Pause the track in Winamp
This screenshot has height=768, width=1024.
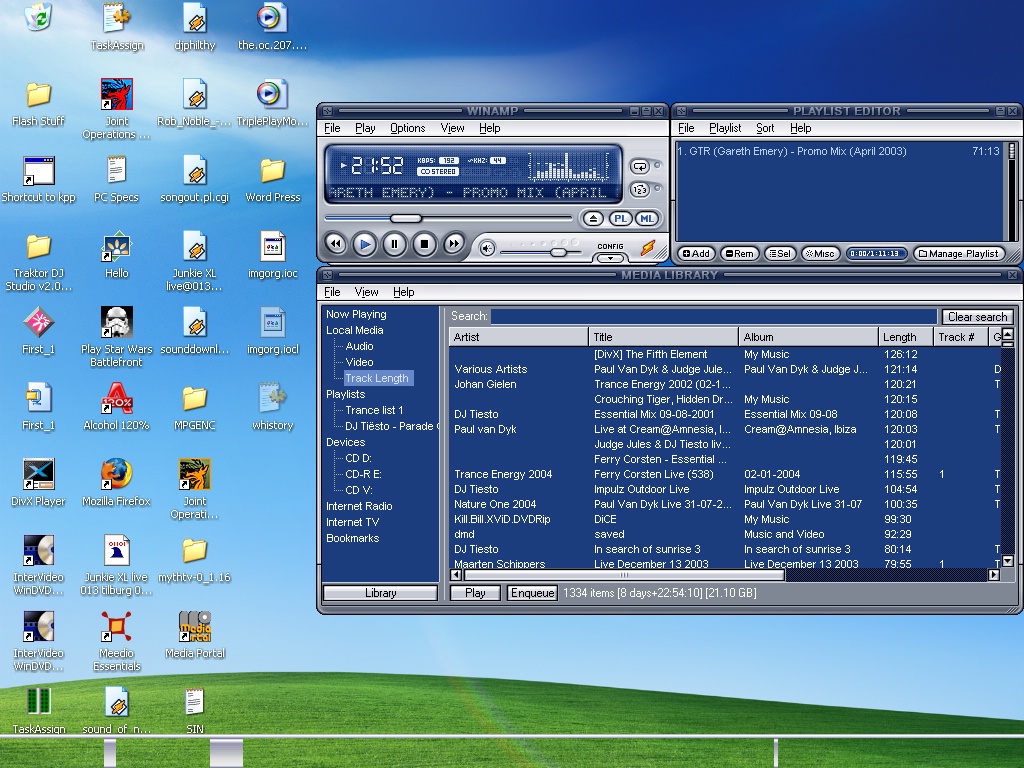coord(394,244)
